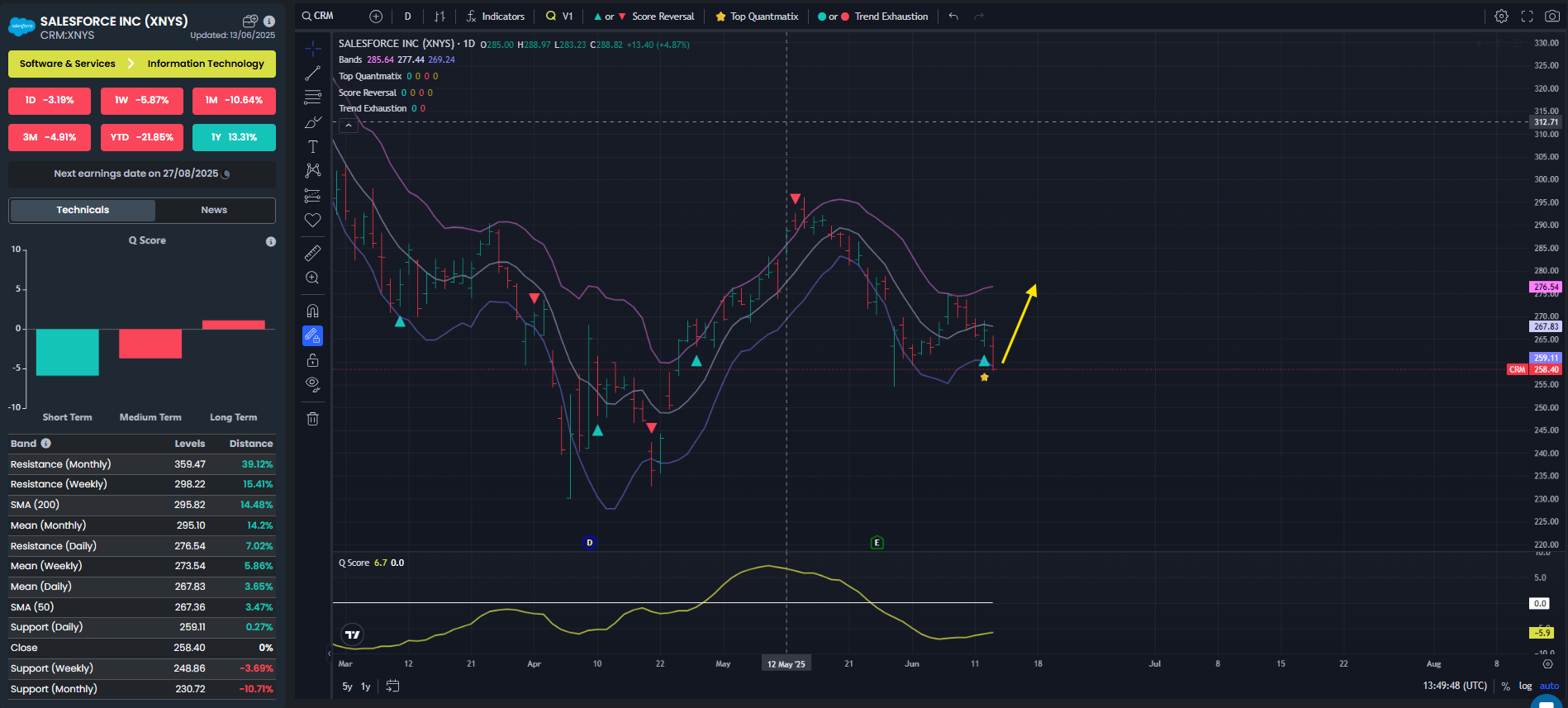Viewport: 1568px width, 708px height.
Task: Toggle percent scale mode
Action: (1506, 687)
